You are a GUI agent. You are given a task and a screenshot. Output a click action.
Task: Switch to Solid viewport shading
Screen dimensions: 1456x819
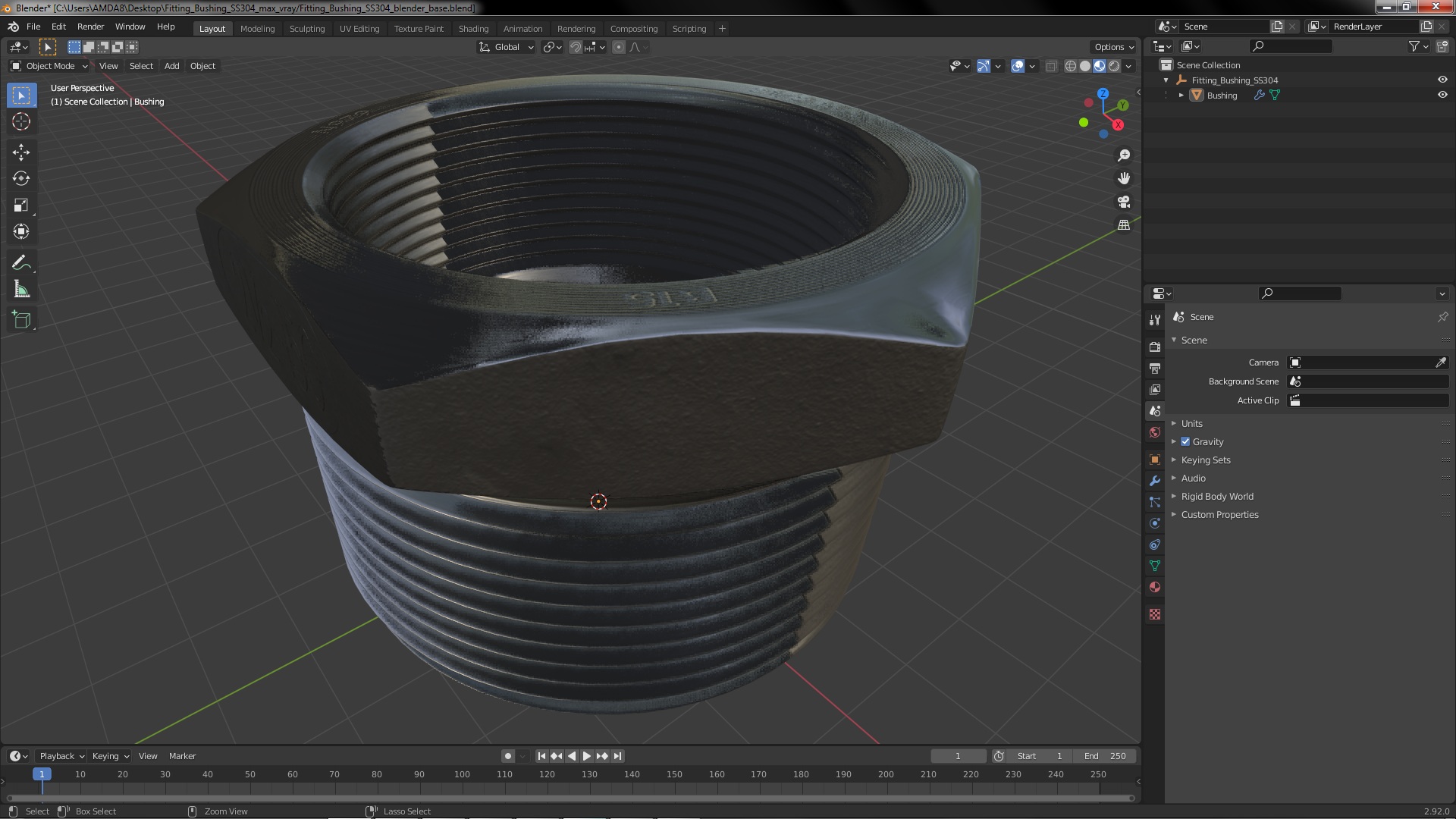tap(1085, 66)
